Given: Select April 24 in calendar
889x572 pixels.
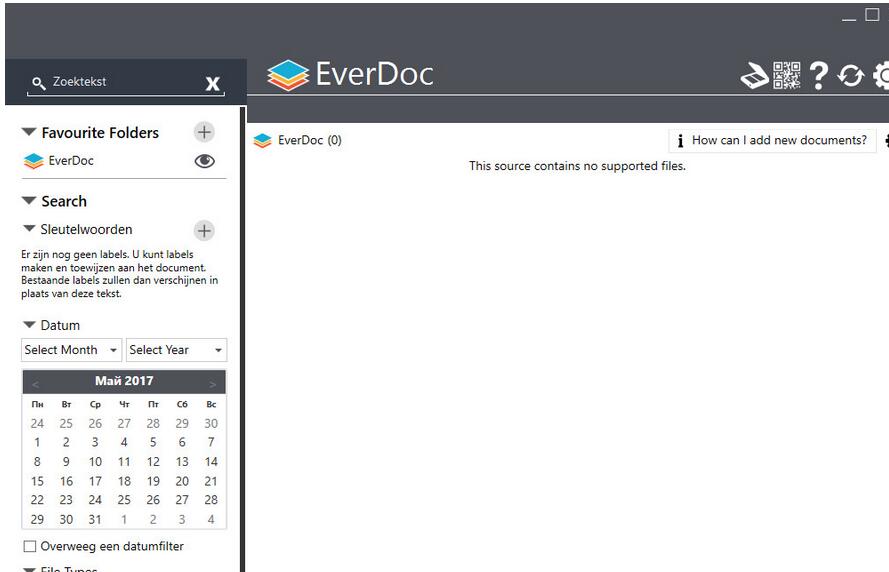Looking at the screenshot, I should (37, 423).
